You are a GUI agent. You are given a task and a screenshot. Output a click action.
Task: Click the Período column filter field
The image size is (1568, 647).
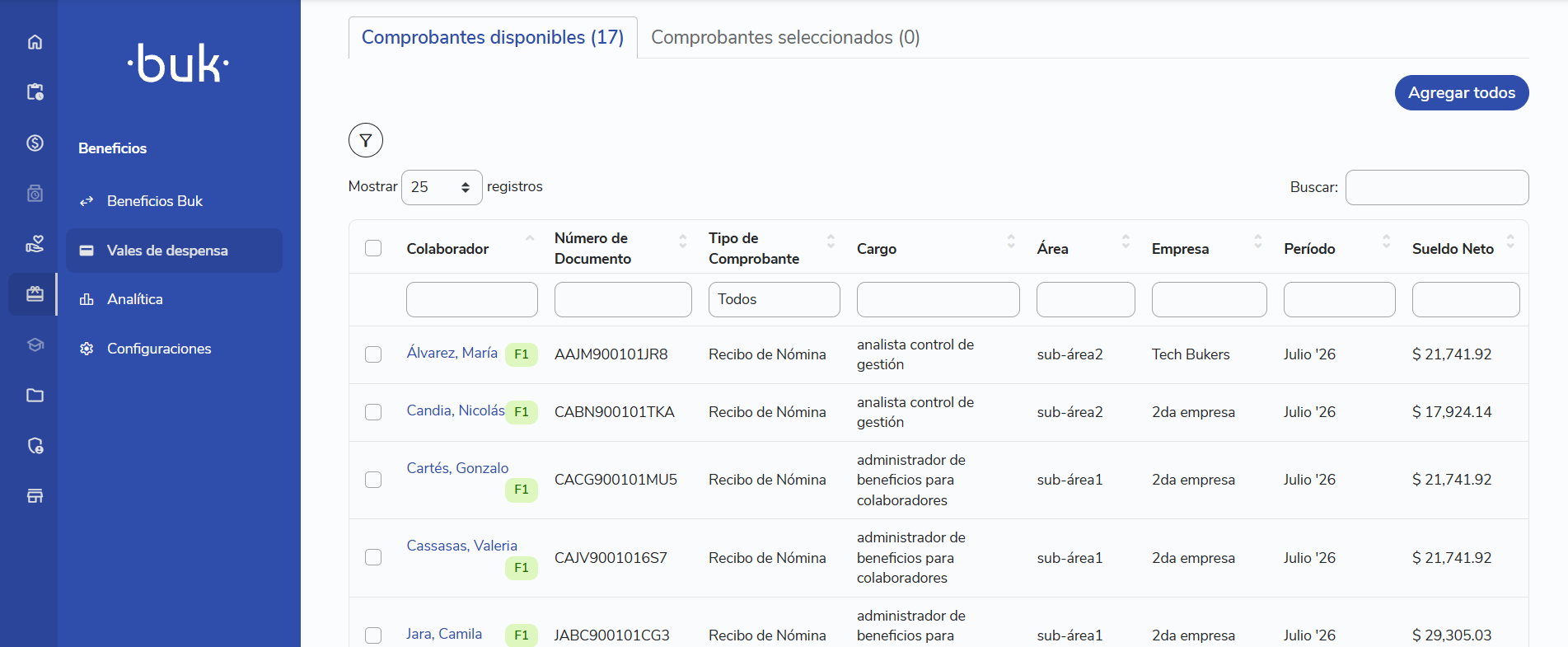pyautogui.click(x=1339, y=299)
